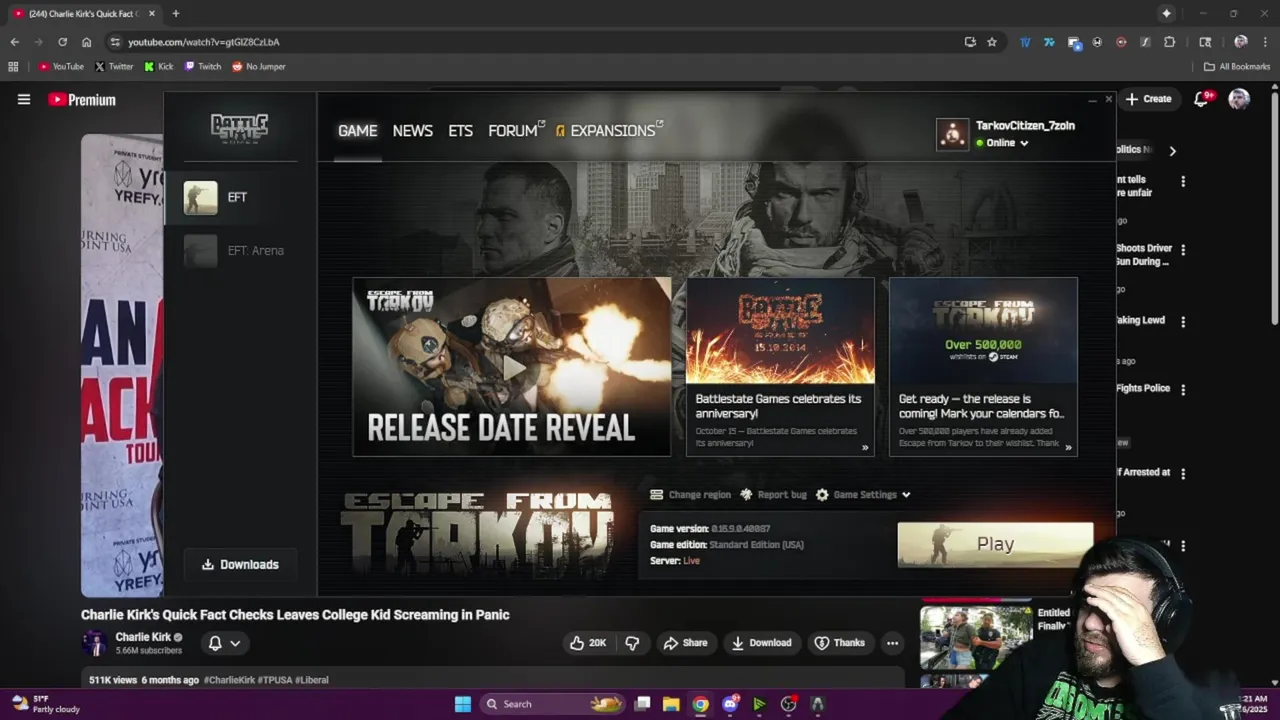Open Gemini sparkle icon in title bar
This screenshot has width=1280, height=720.
click(1166, 14)
